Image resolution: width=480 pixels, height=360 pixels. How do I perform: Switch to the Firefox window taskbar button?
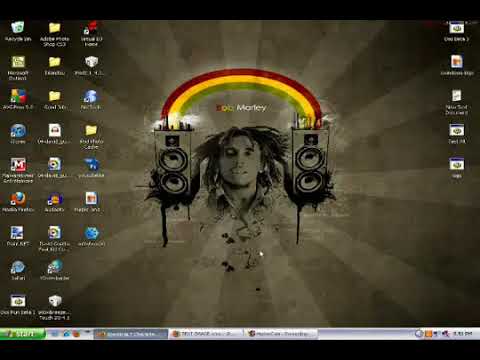pyautogui.click(x=207, y=334)
